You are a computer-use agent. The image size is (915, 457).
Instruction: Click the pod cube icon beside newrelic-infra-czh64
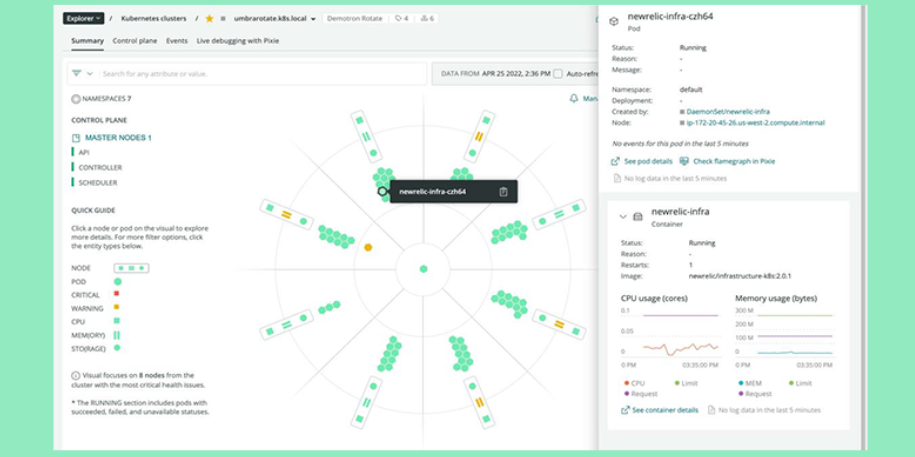coord(614,21)
